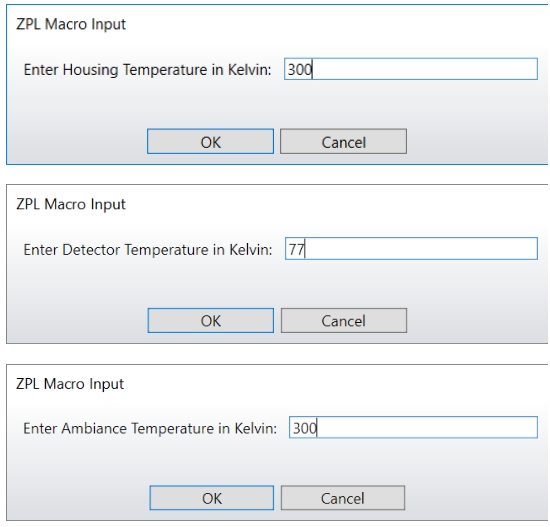Click empty space inside the Ambiance Temperature box

426,427
